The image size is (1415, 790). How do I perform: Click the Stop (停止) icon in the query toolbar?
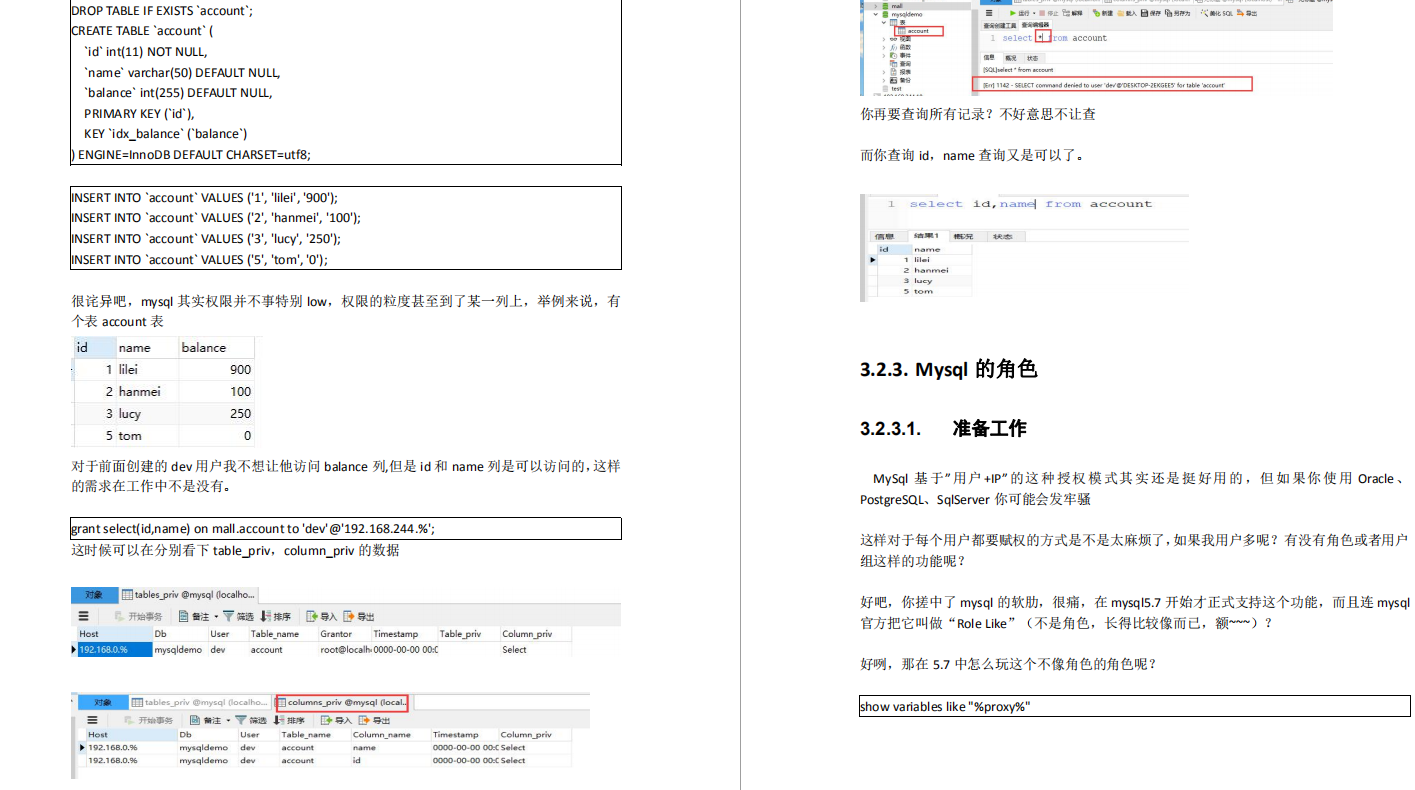pos(1040,13)
